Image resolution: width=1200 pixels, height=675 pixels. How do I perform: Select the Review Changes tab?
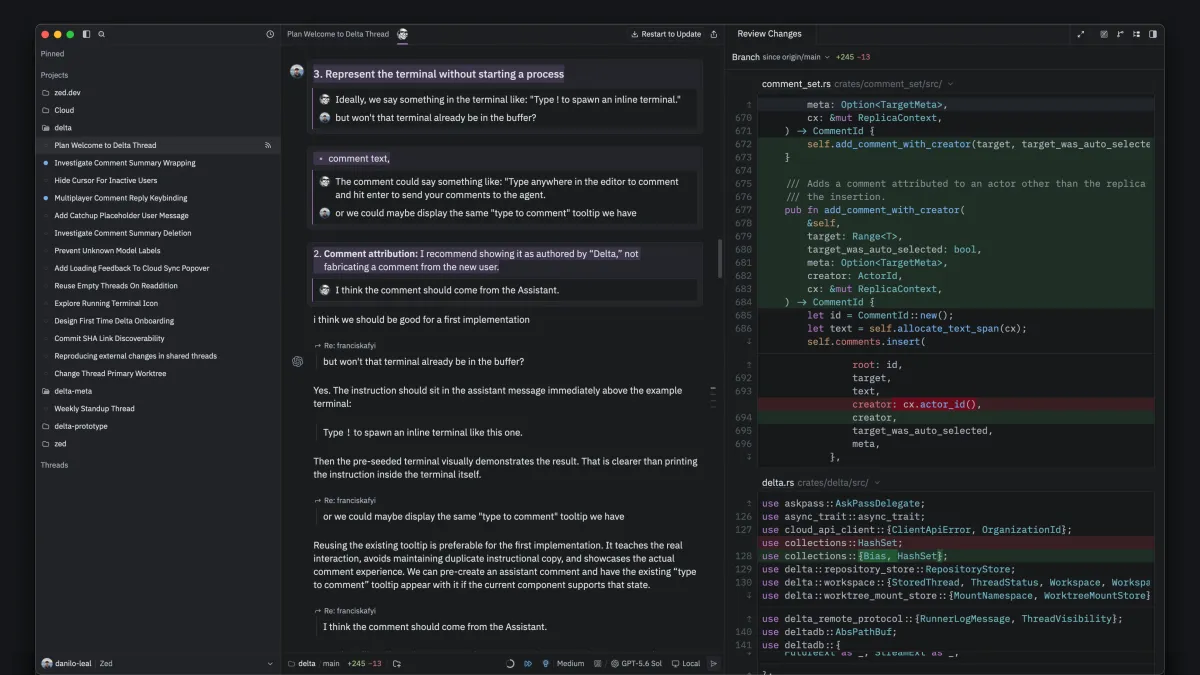click(769, 34)
